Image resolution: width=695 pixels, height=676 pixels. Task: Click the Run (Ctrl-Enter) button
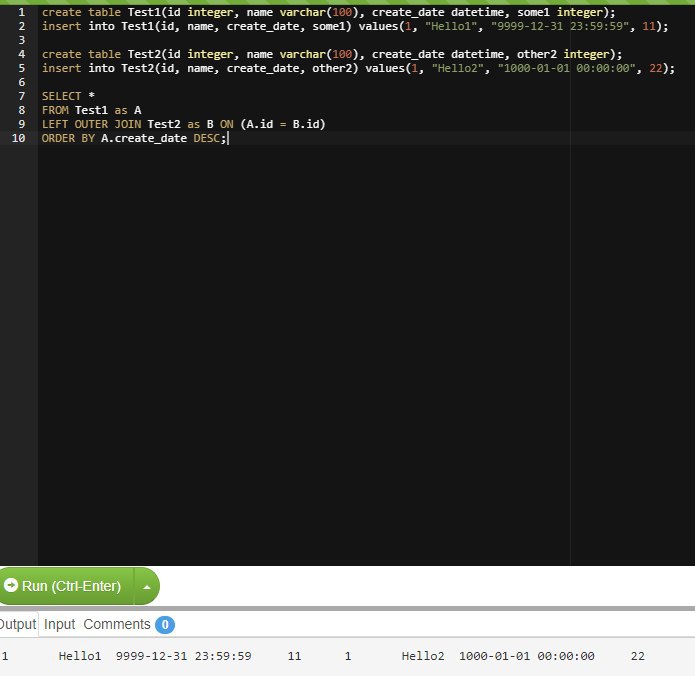coord(66,586)
